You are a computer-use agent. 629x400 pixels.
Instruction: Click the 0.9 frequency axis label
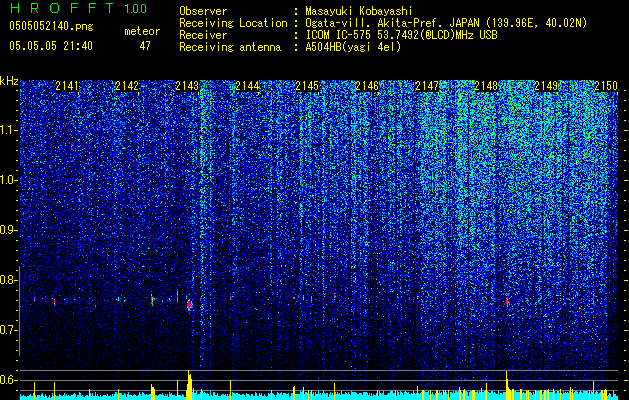click(x=9, y=230)
